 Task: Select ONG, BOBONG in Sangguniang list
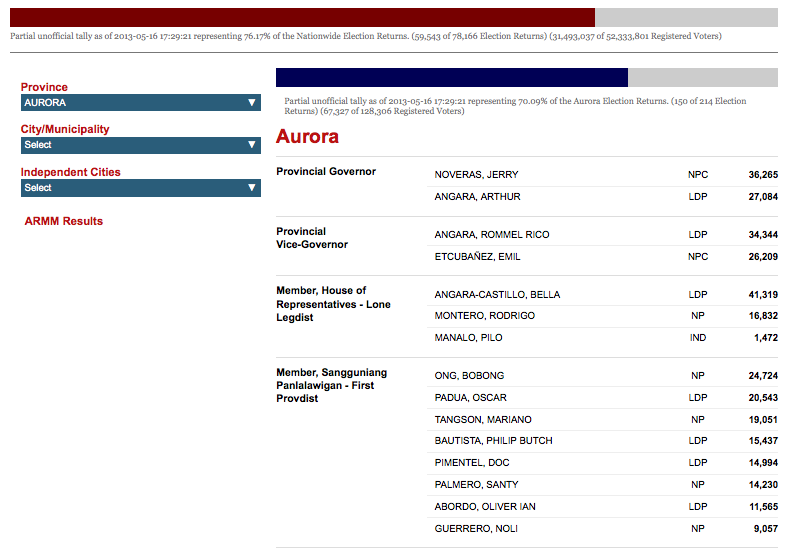[469, 376]
